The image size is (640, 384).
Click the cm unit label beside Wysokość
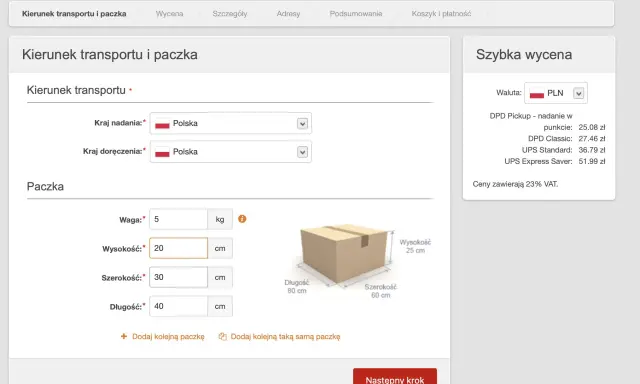pyautogui.click(x=220, y=248)
